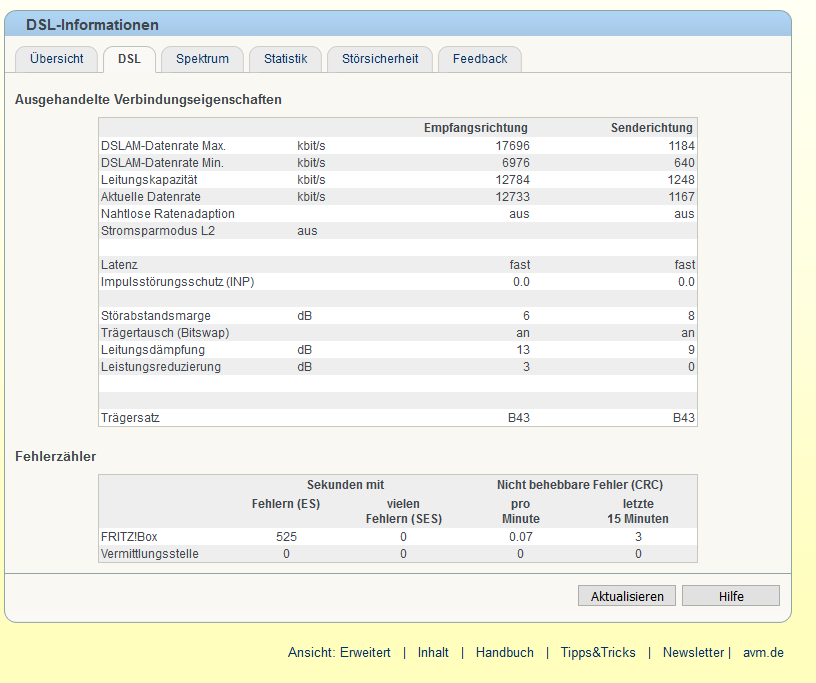Viewport: 816px width, 683px height.
Task: Select the value 6976
Action: point(515,163)
